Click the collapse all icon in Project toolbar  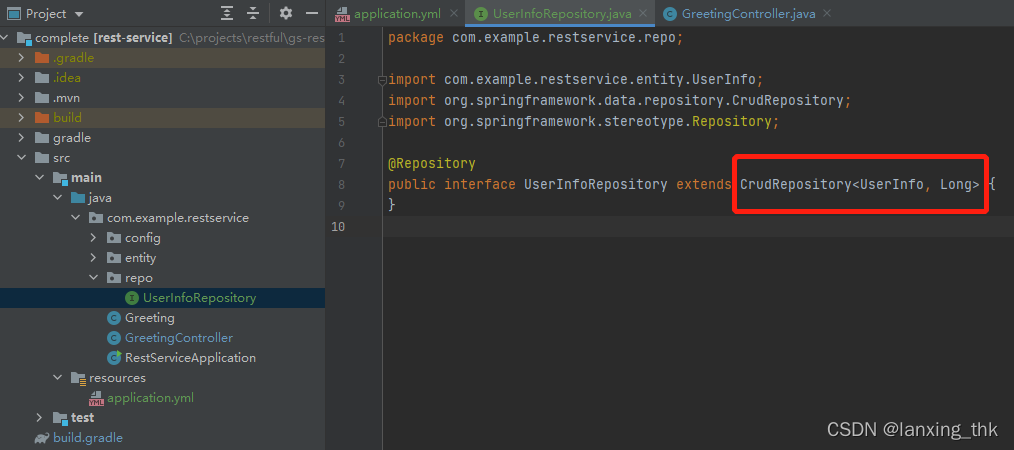[x=253, y=14]
